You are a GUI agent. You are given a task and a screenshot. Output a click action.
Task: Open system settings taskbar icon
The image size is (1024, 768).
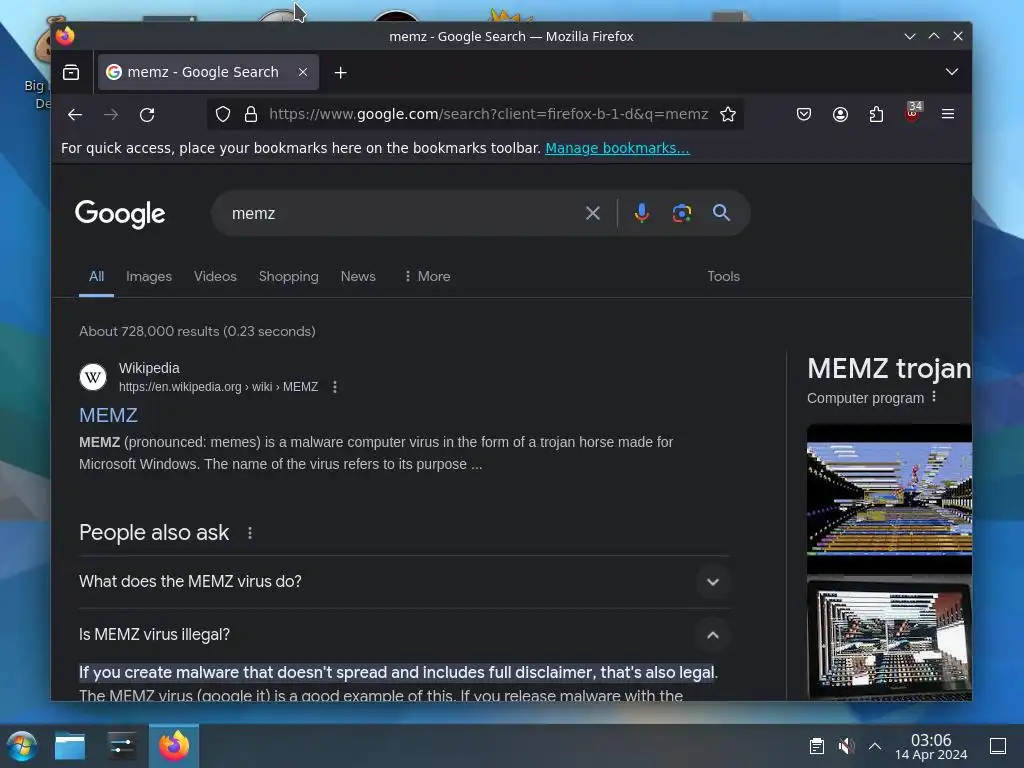tap(122, 746)
